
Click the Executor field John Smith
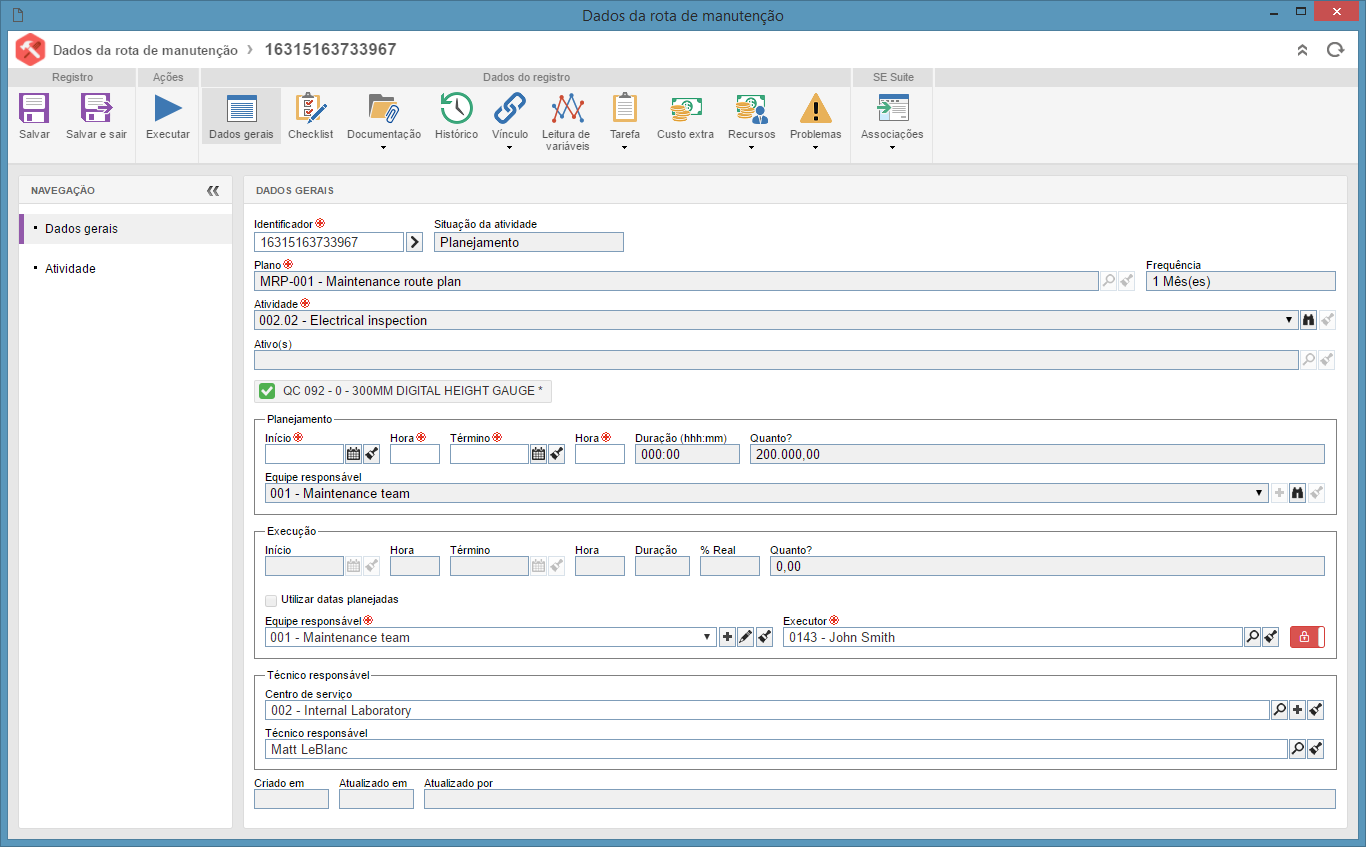[x=1012, y=637]
